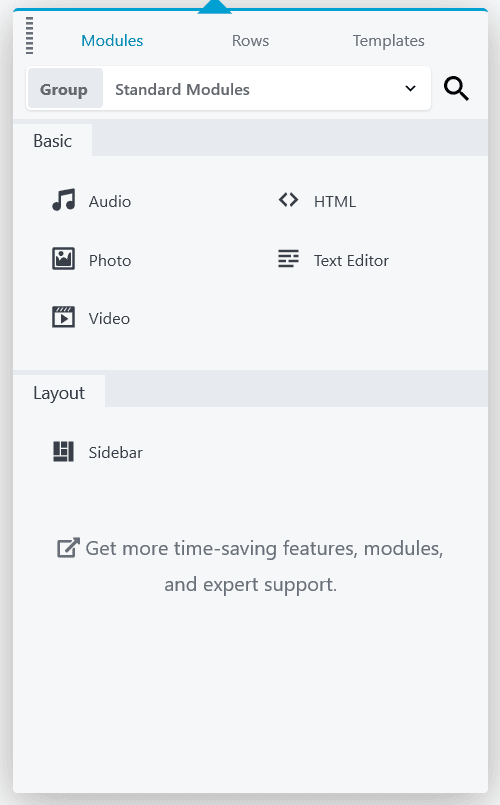Switch to the Rows tab
The height and width of the screenshot is (805, 500).
point(251,41)
